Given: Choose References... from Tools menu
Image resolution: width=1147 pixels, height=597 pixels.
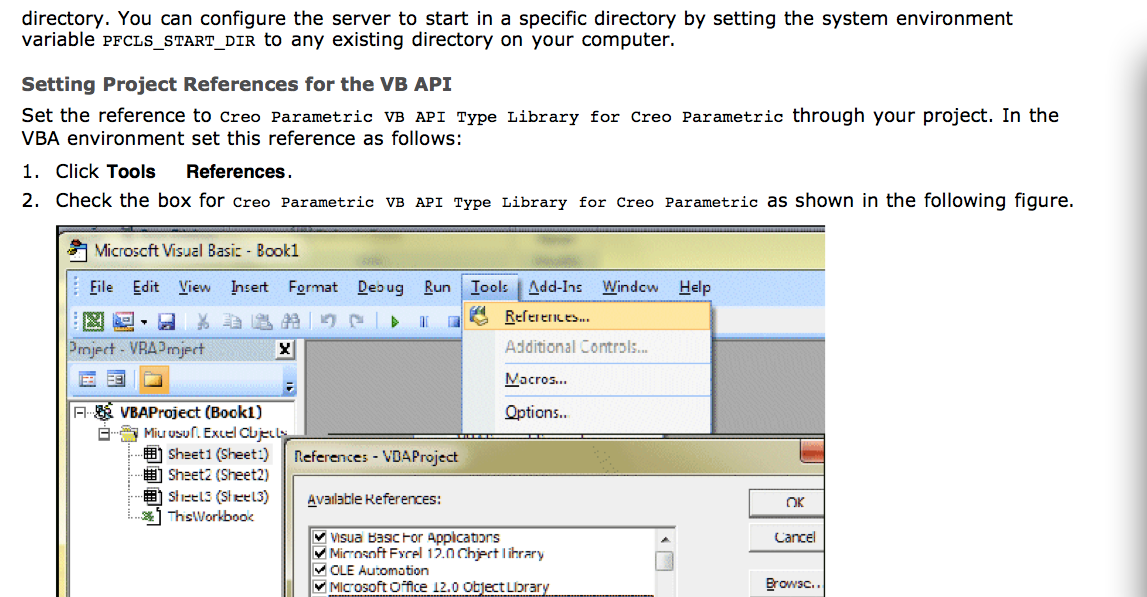Looking at the screenshot, I should point(587,316).
